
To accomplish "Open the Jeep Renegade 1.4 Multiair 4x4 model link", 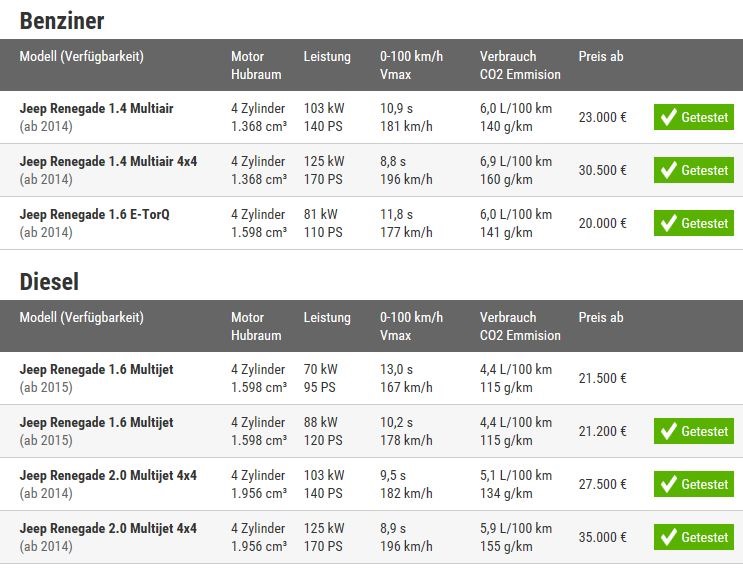I will (x=108, y=161).
